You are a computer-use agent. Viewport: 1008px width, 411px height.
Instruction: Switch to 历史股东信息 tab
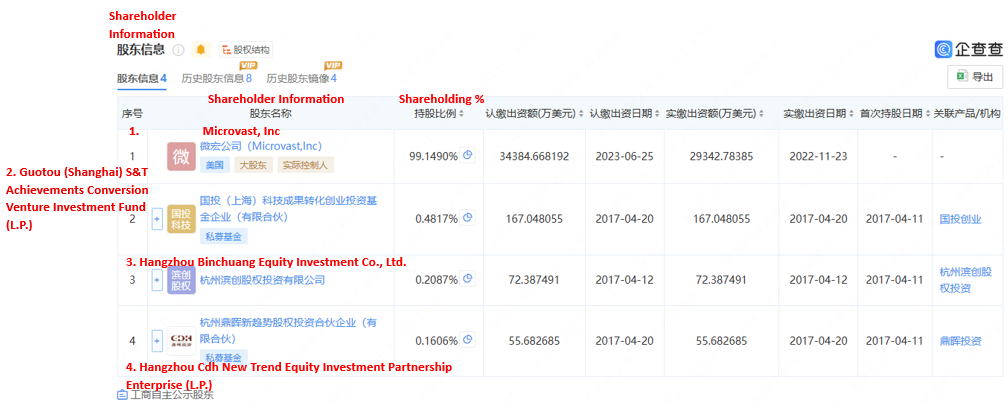pyautogui.click(x=216, y=78)
